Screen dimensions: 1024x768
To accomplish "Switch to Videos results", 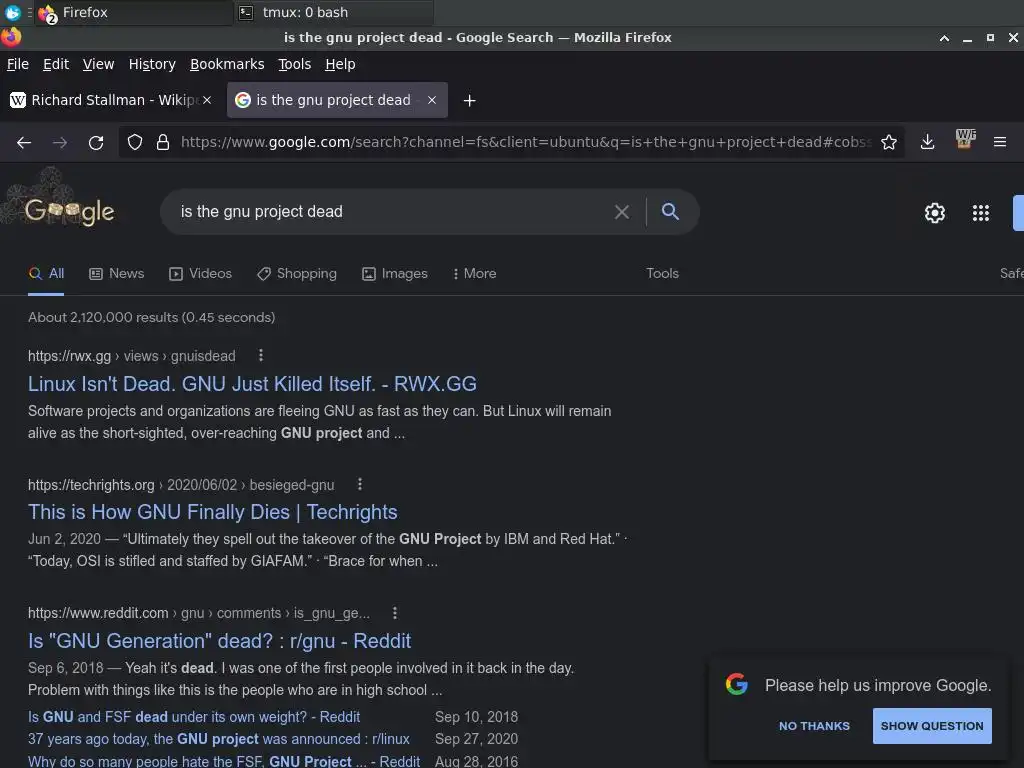I will coord(200,274).
